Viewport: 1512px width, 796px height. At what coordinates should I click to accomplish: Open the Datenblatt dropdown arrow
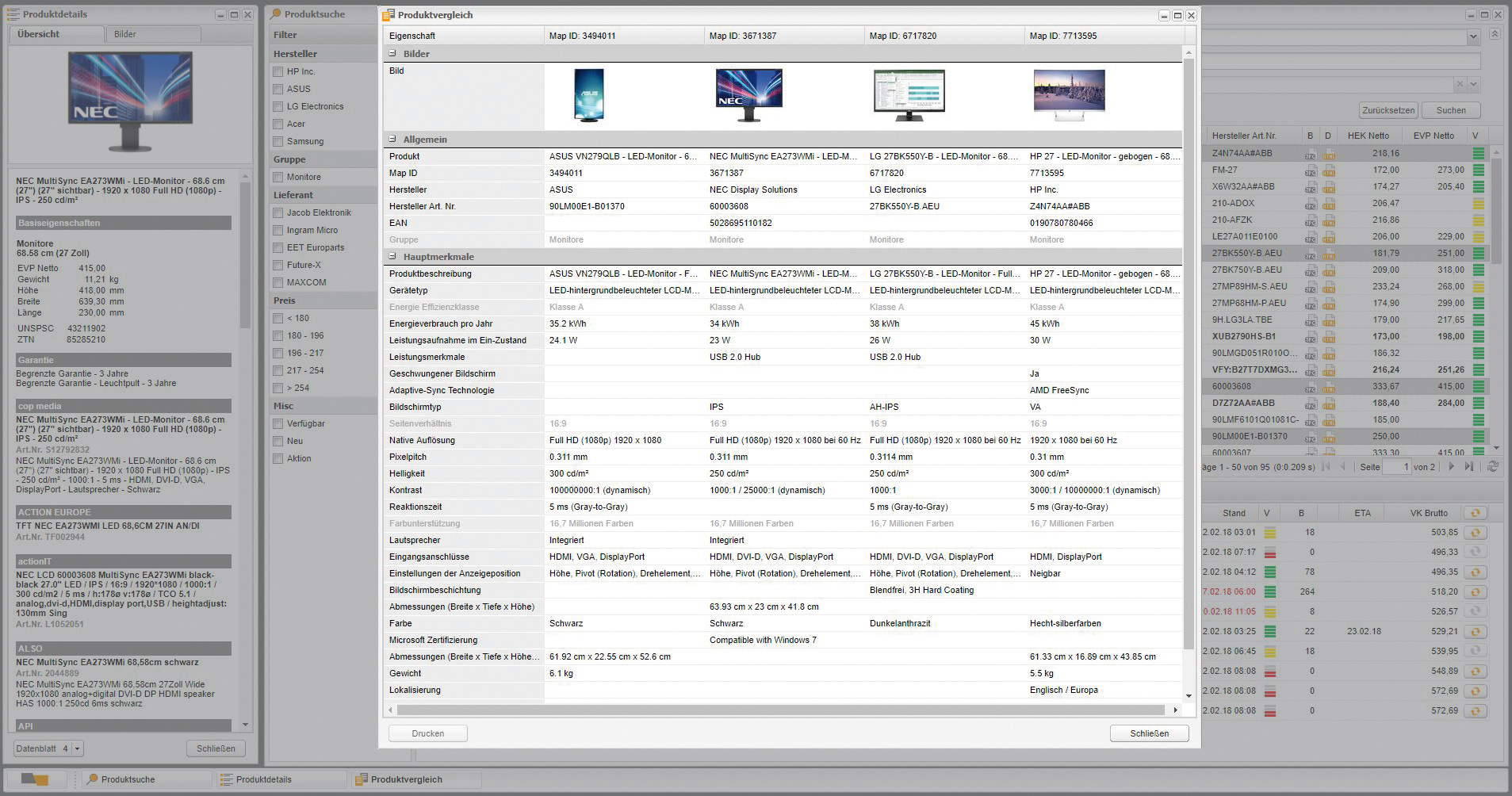point(77,748)
